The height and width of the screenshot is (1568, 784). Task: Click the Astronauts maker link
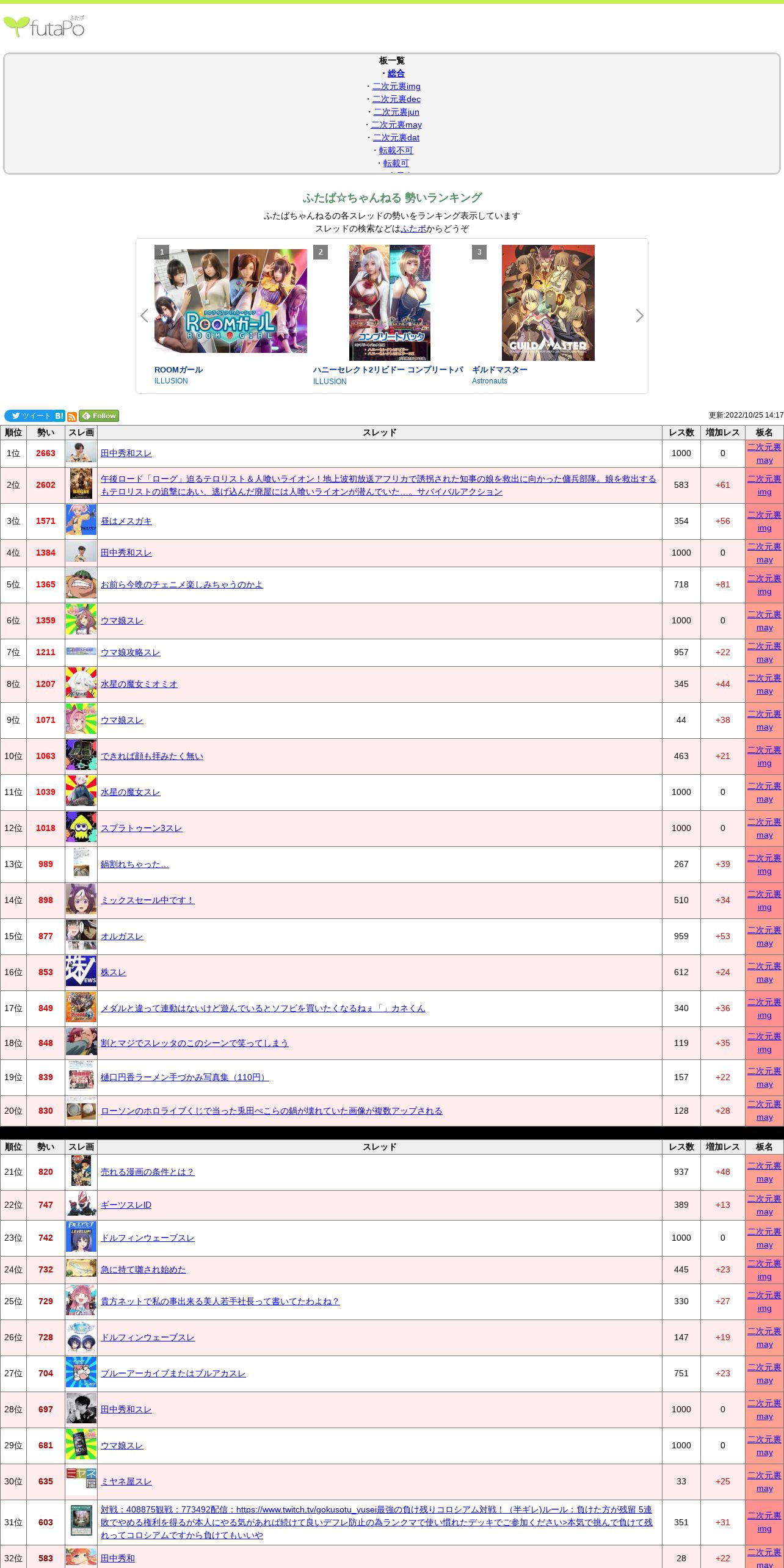(490, 381)
